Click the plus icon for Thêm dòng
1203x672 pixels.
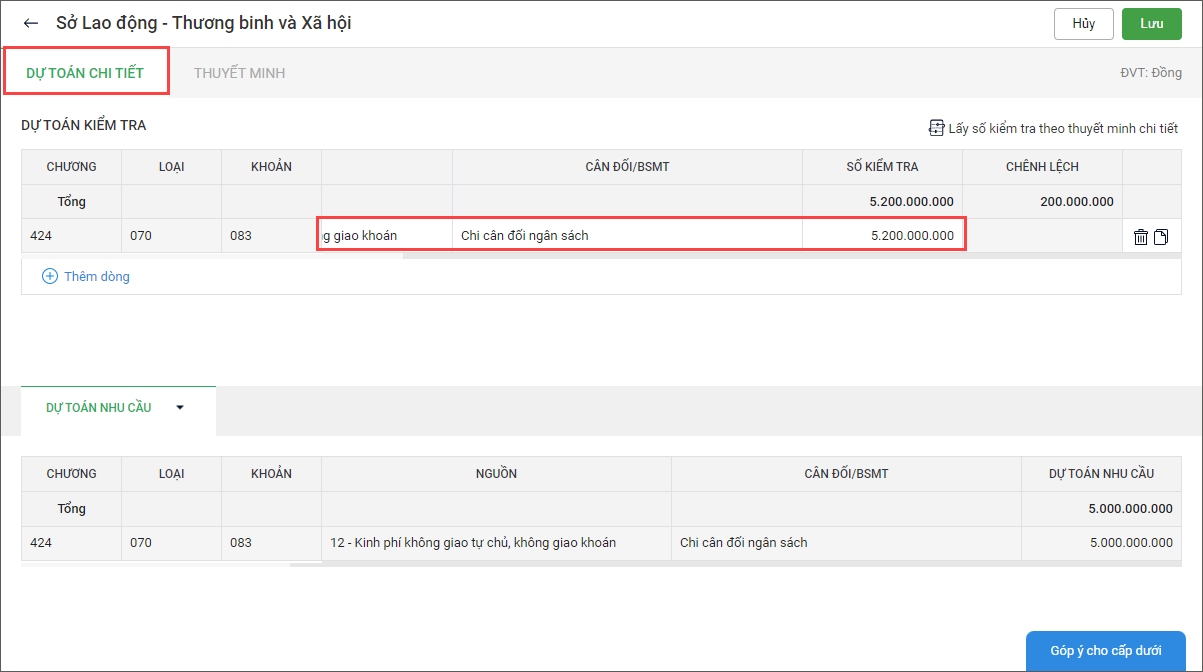coord(50,276)
